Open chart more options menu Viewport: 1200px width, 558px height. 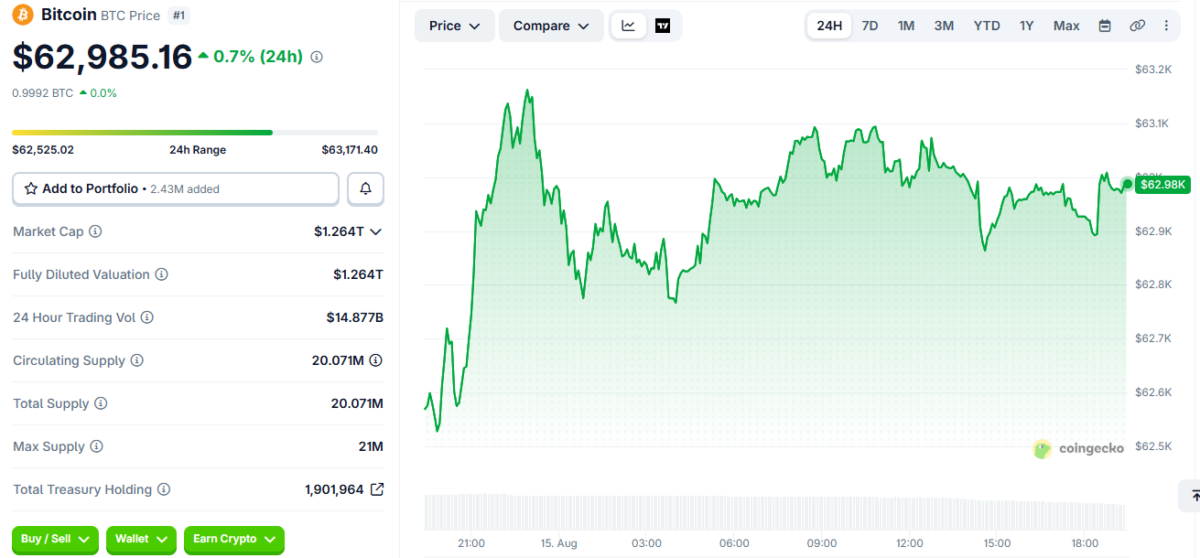(1166, 26)
